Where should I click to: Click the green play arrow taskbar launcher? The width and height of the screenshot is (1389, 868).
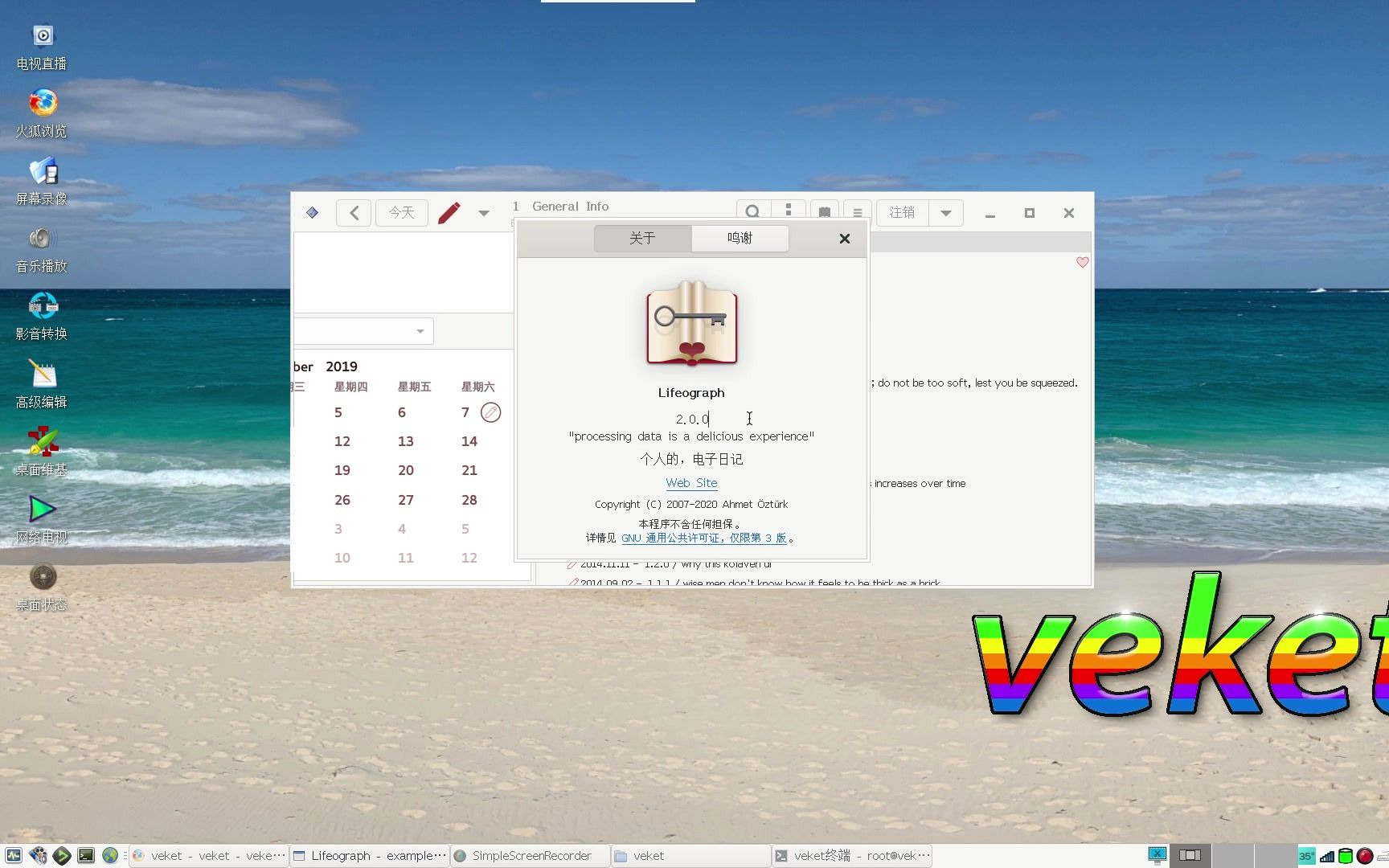coord(62,856)
